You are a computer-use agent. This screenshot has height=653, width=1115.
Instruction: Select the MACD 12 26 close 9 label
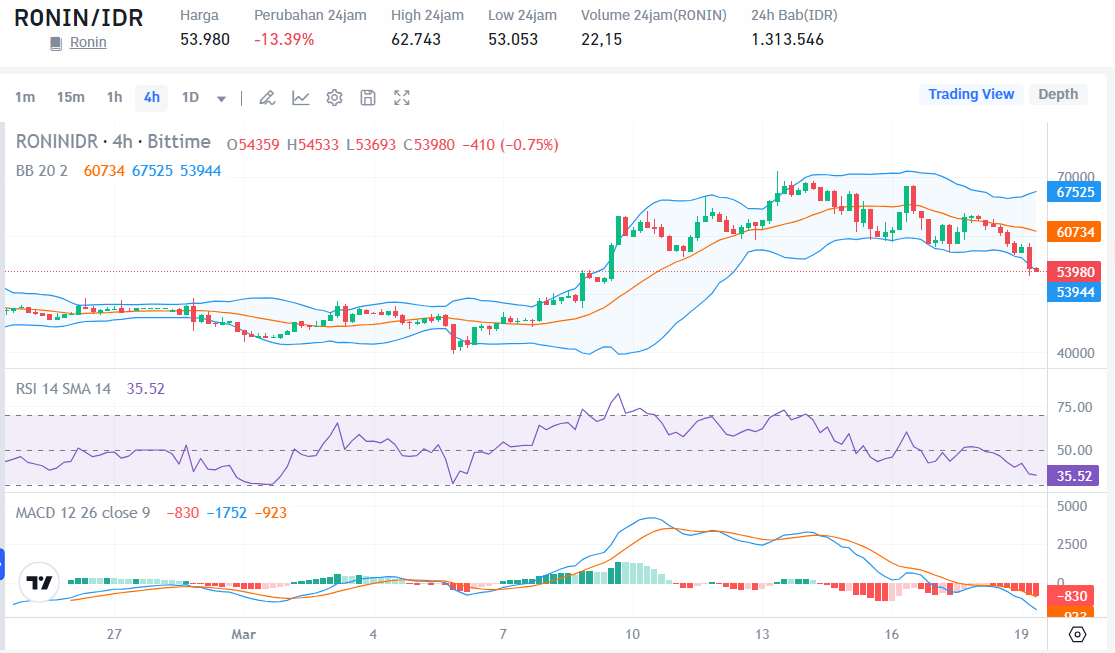tap(83, 513)
